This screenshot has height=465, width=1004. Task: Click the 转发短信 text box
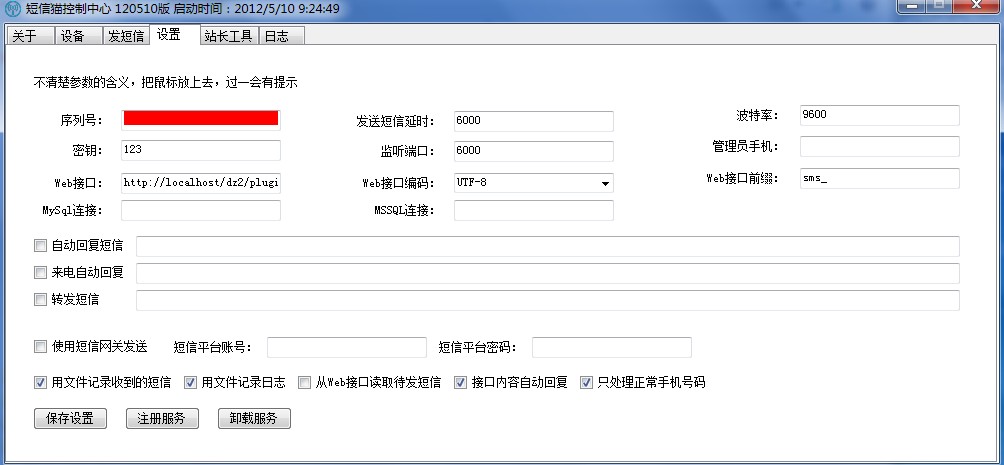pos(547,300)
